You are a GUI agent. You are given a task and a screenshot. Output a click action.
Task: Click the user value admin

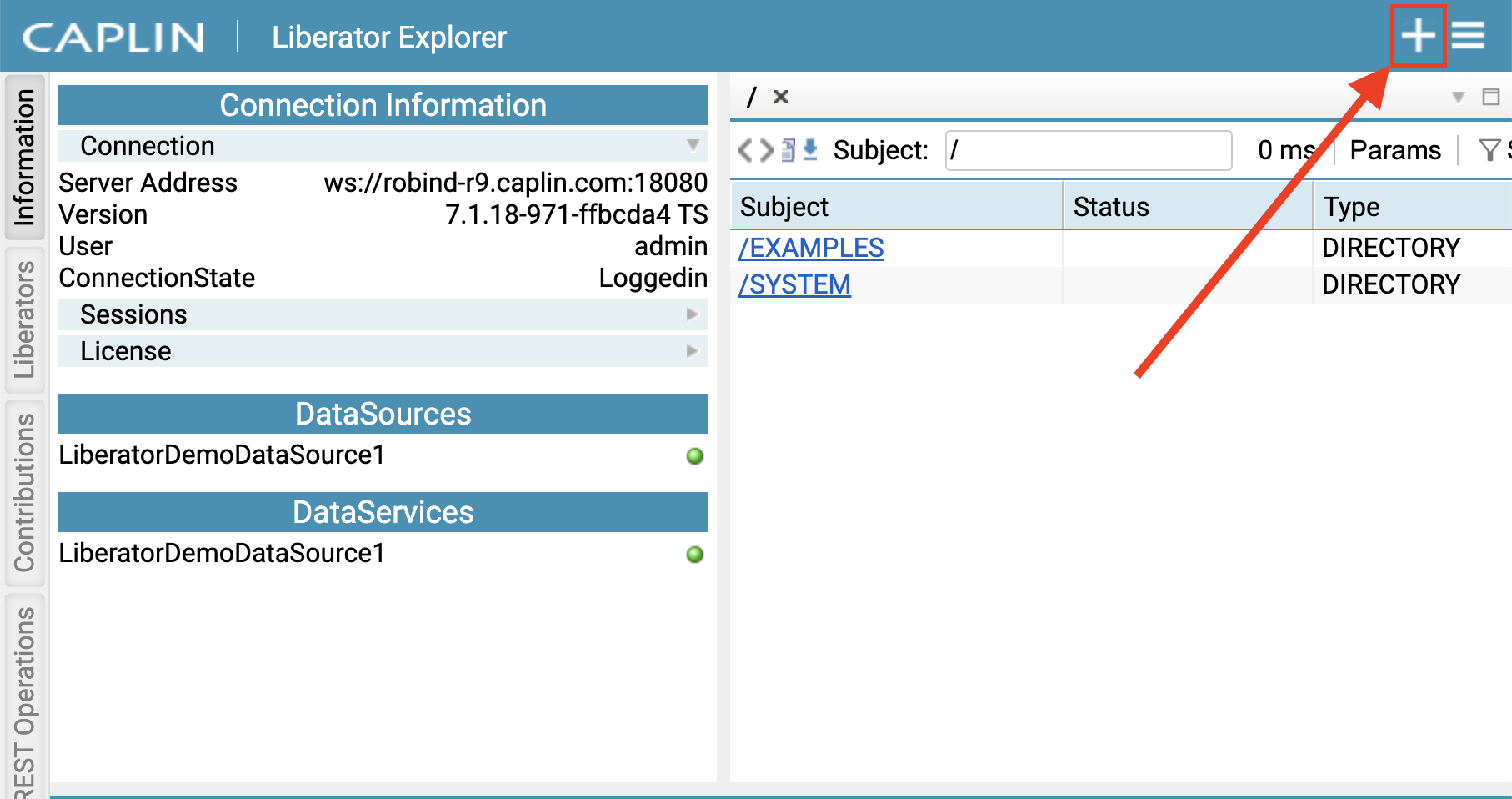671,246
